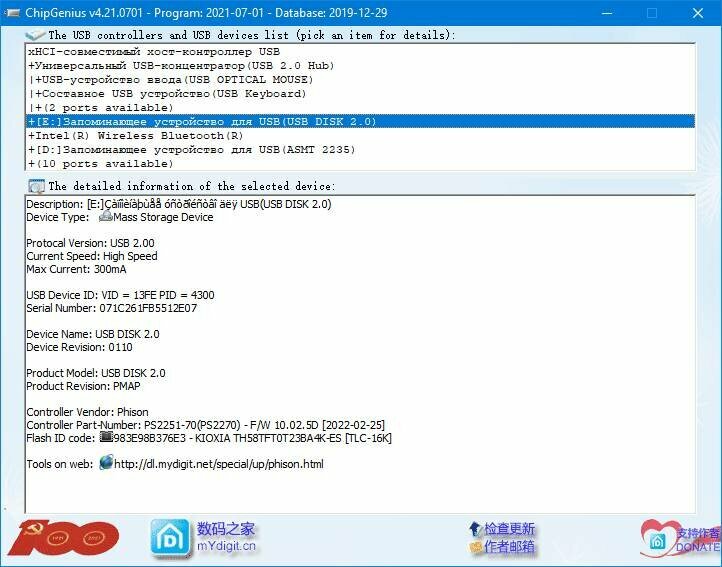Click the red 100 anniversary logo
This screenshot has width=722, height=567.
coord(64,537)
